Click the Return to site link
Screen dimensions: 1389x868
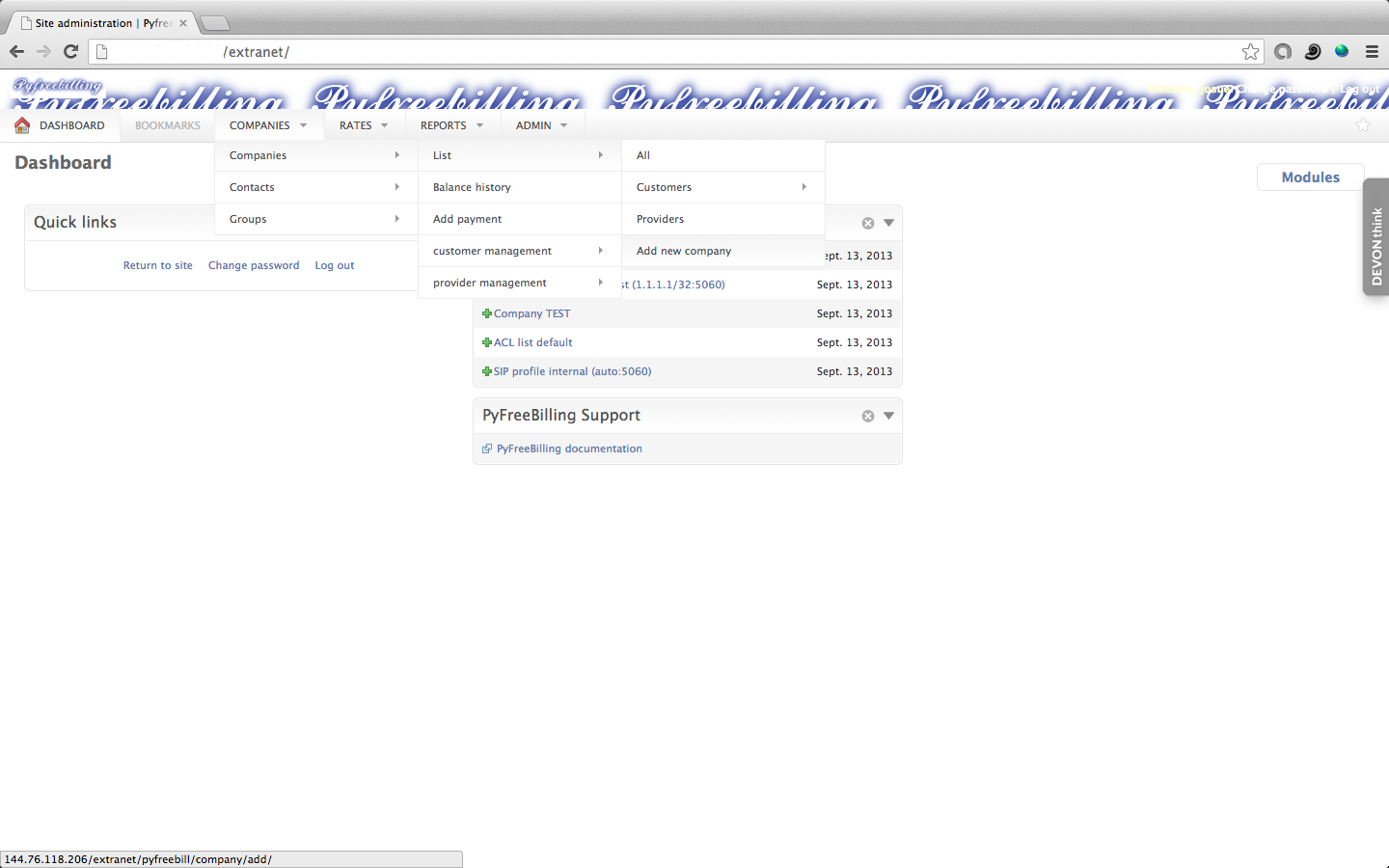point(158,265)
